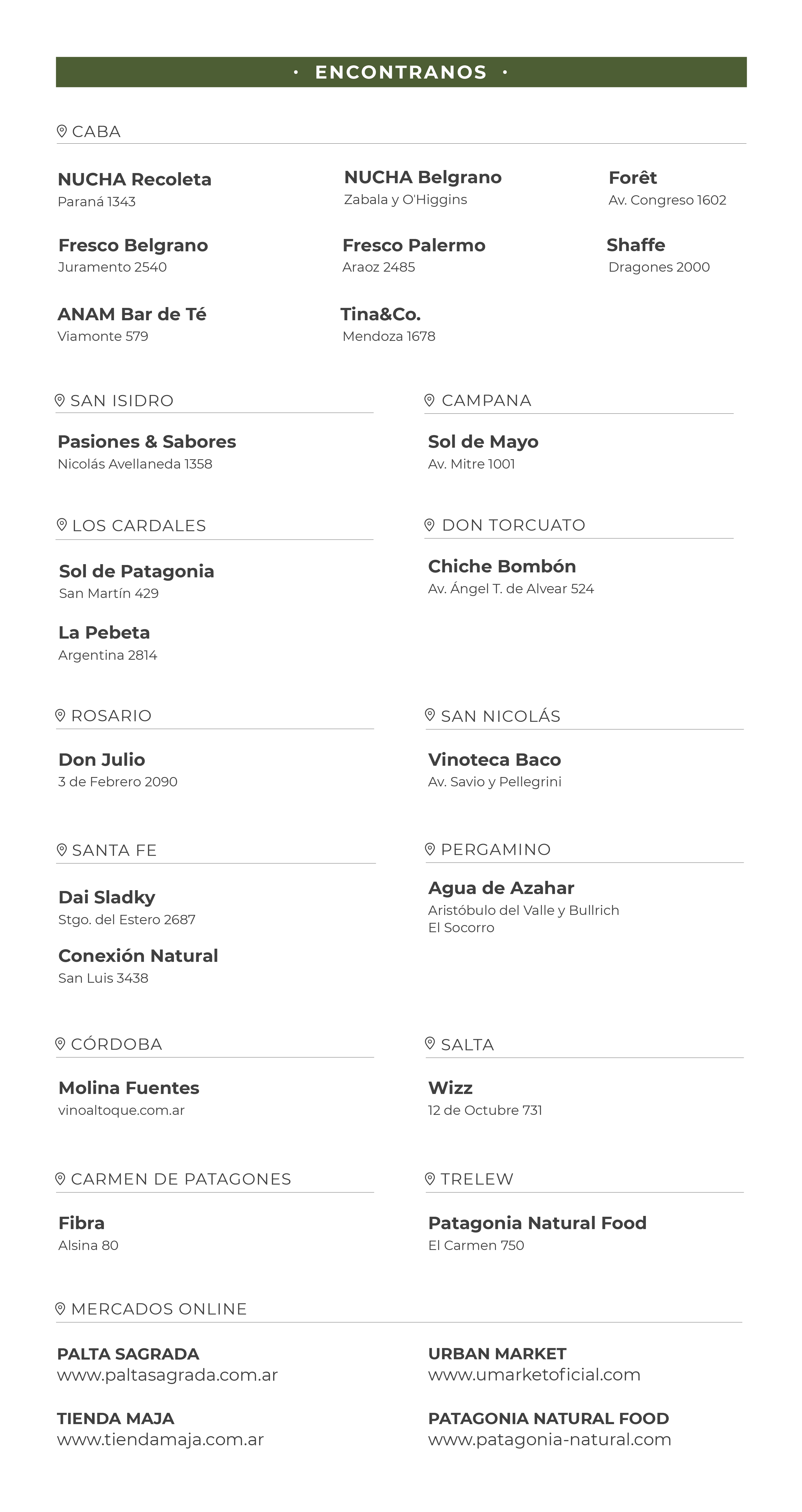Click the pin icon beside MERCADOS ONLINE
Image resolution: width=802 pixels, height=1512 pixels.
(x=60, y=1308)
